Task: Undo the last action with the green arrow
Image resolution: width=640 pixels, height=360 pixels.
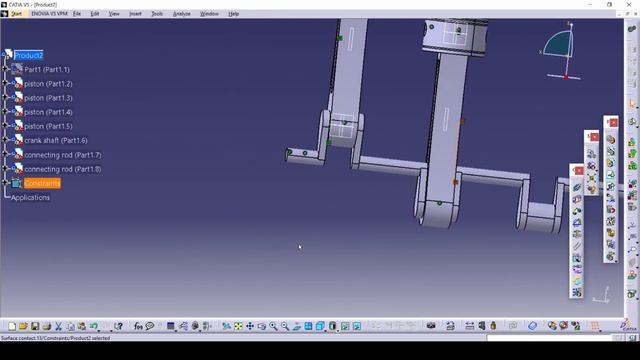Action: [93, 326]
